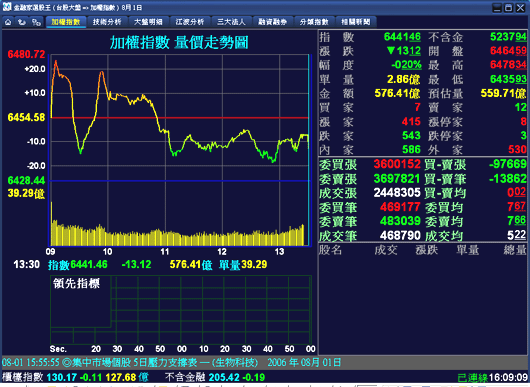
Task: Click the back arrow toolbar icon
Action: [22, 22]
